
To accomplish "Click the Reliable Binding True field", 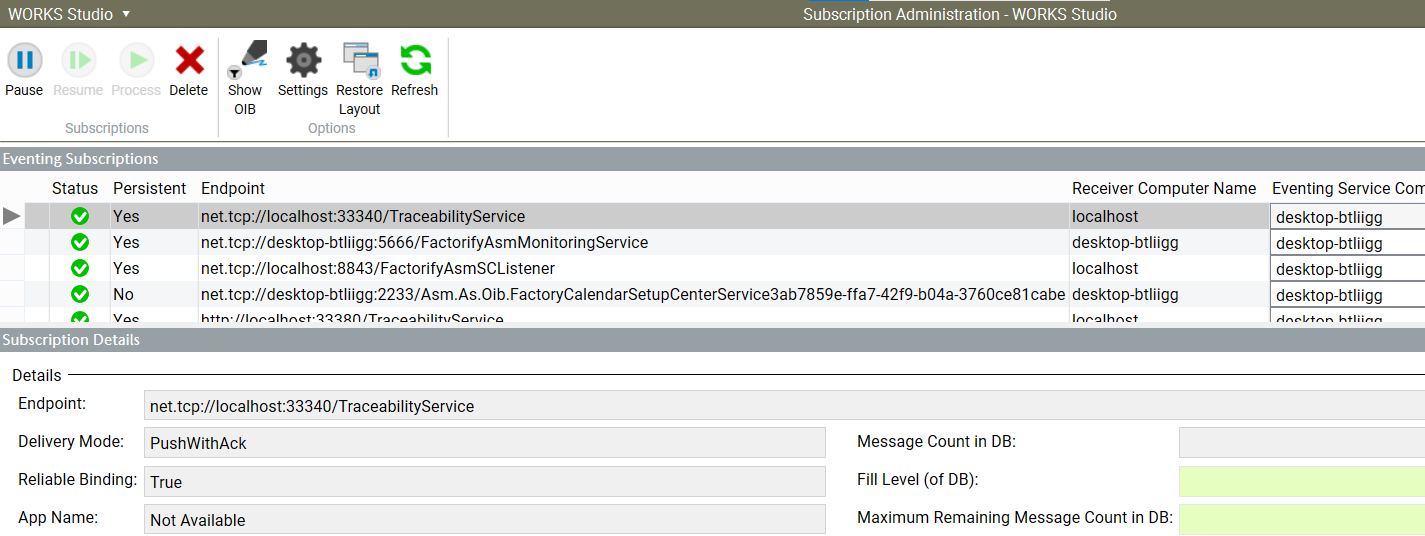I will tap(485, 481).
